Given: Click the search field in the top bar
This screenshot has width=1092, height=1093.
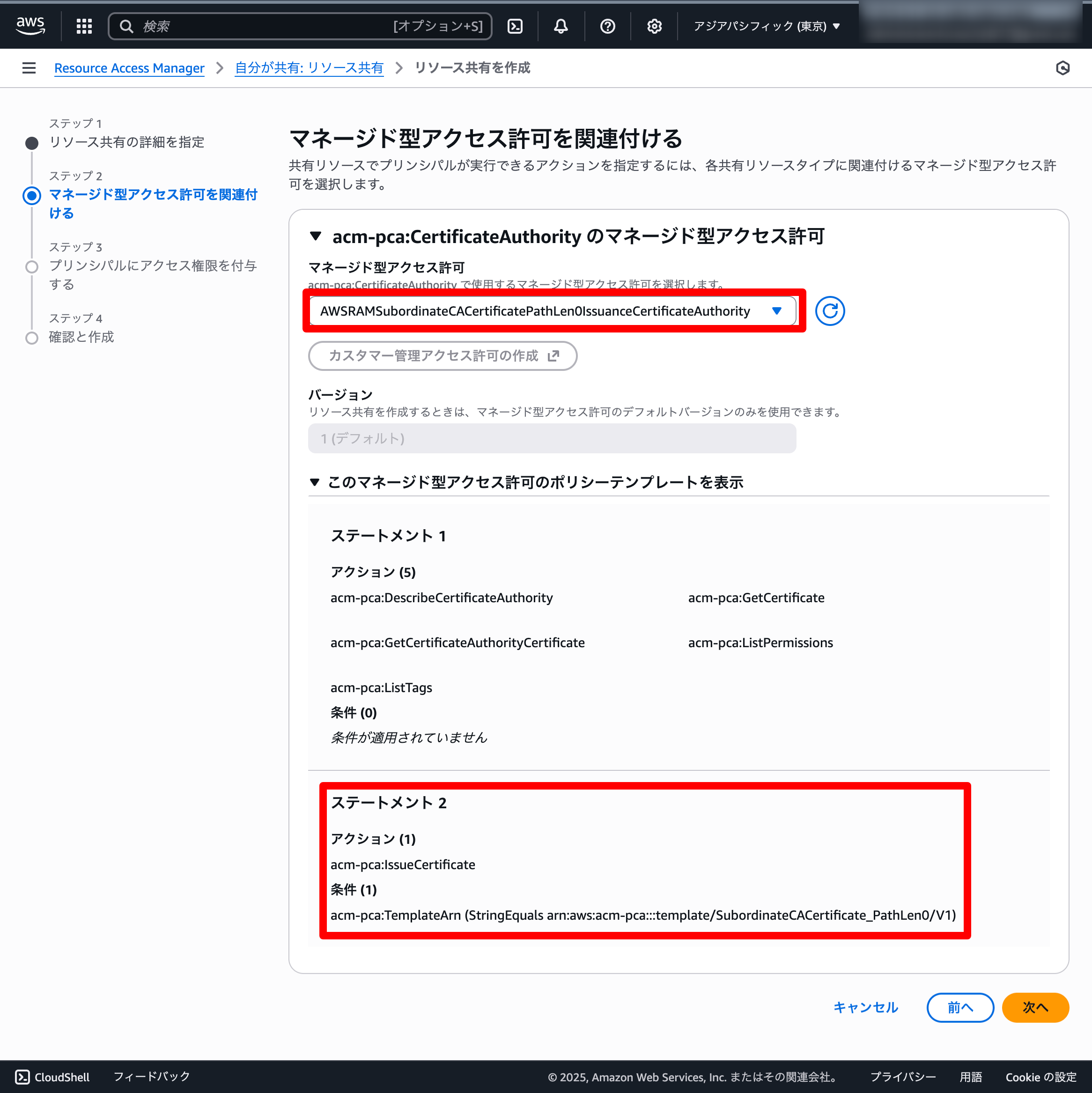Looking at the screenshot, I should [300, 25].
